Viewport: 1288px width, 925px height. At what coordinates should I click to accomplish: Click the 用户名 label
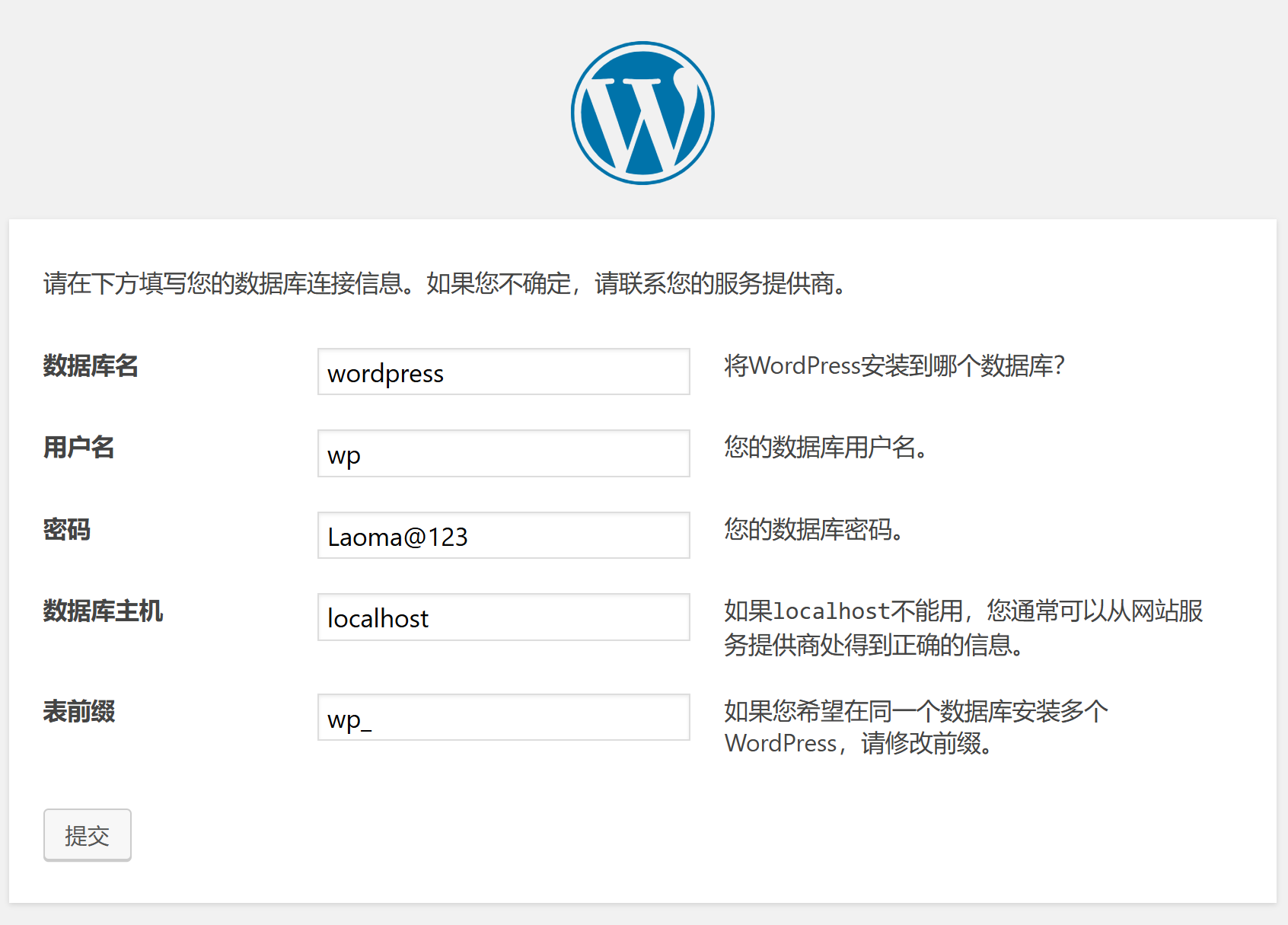[x=78, y=448]
